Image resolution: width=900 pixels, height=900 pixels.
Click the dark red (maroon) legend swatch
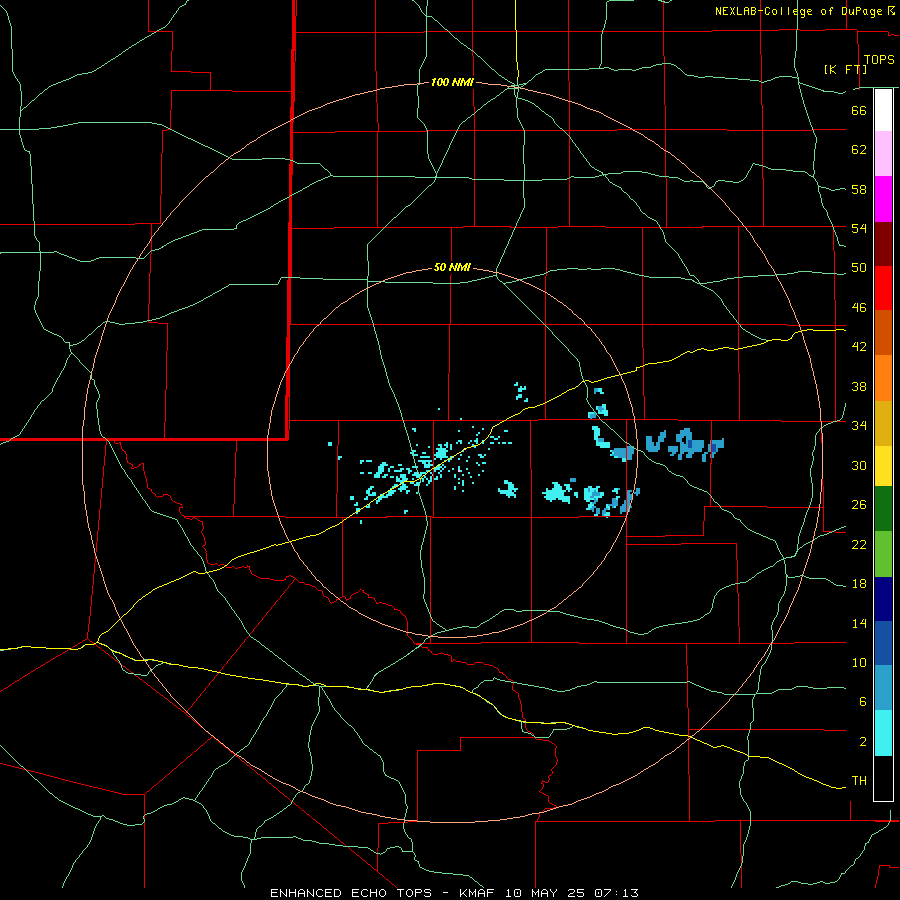(883, 244)
